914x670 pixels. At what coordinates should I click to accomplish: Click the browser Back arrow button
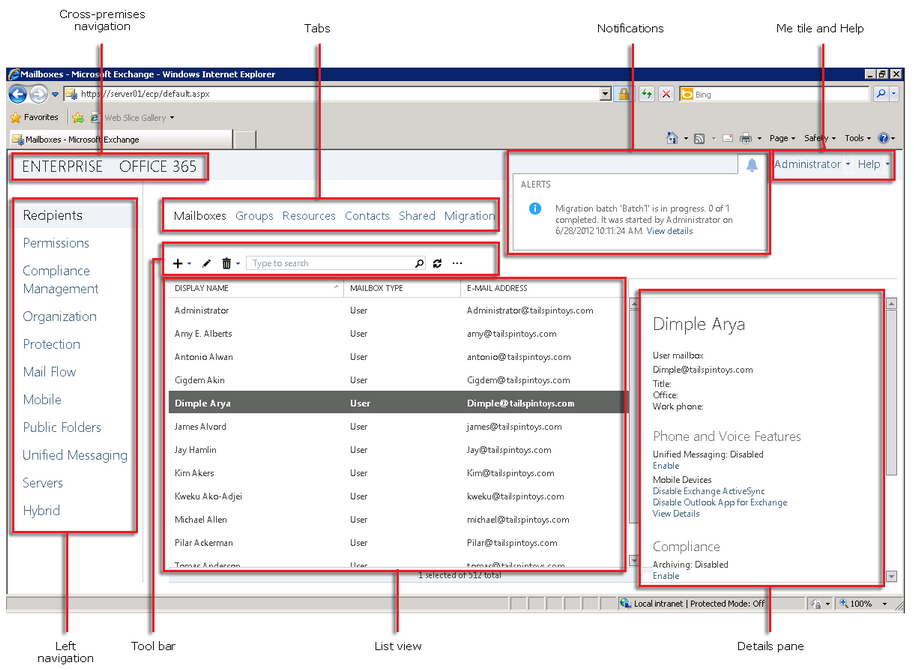click(x=18, y=94)
